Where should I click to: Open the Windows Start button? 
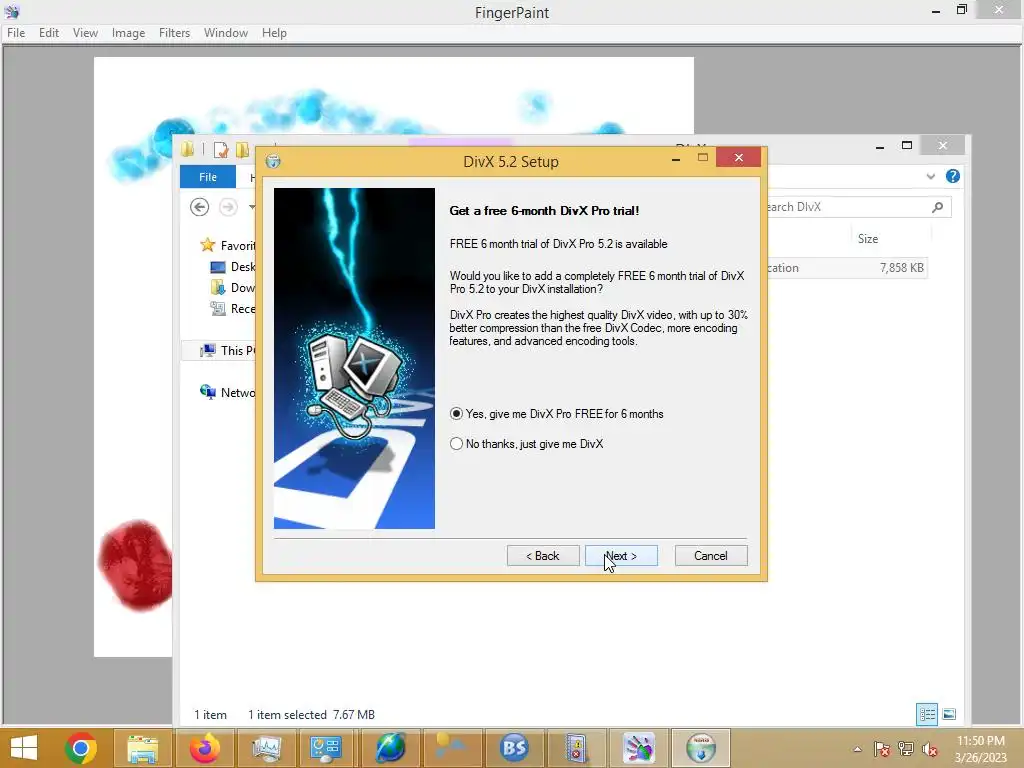[24, 748]
